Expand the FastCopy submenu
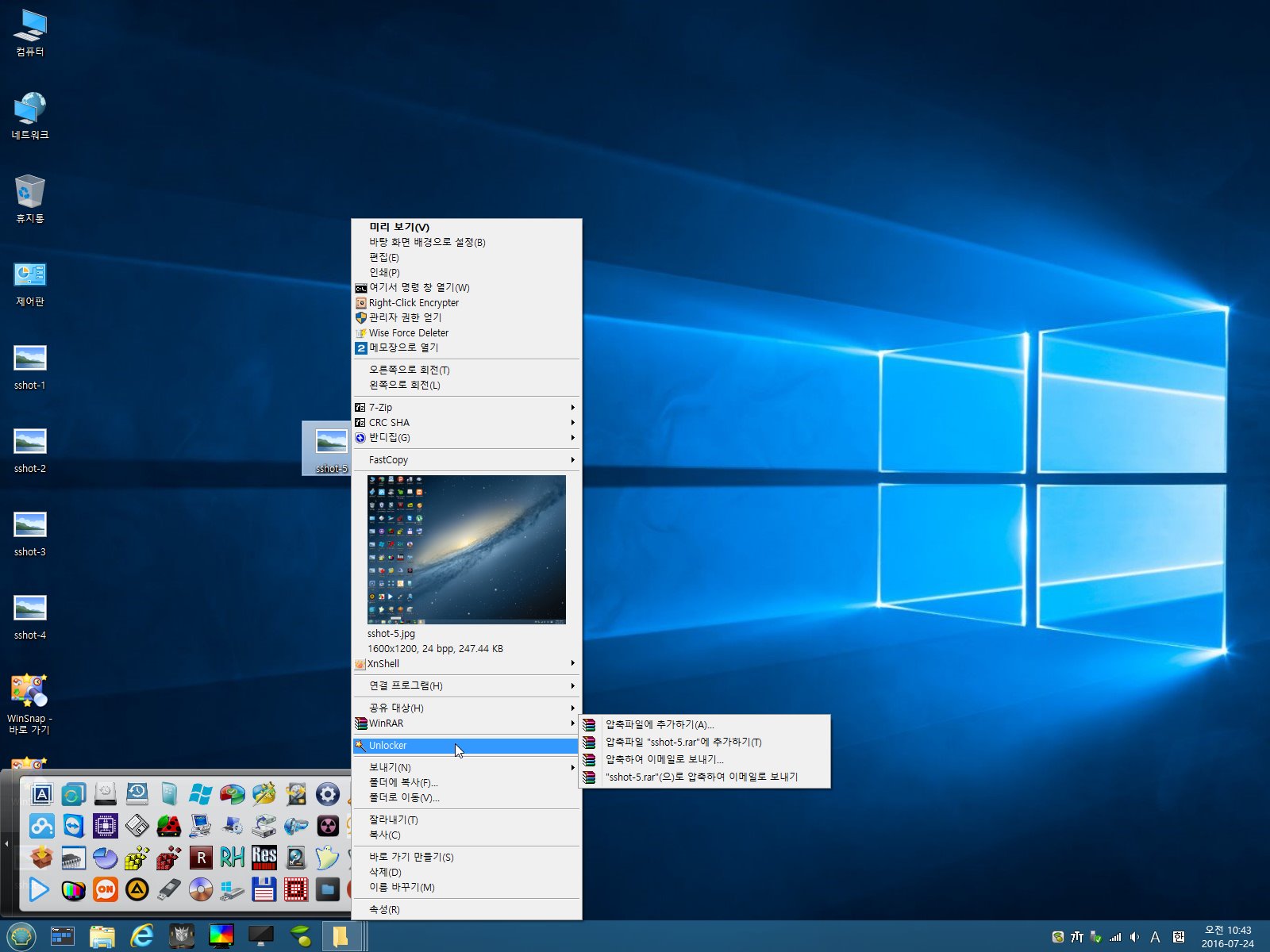The height and width of the screenshot is (952, 1270). tap(466, 459)
